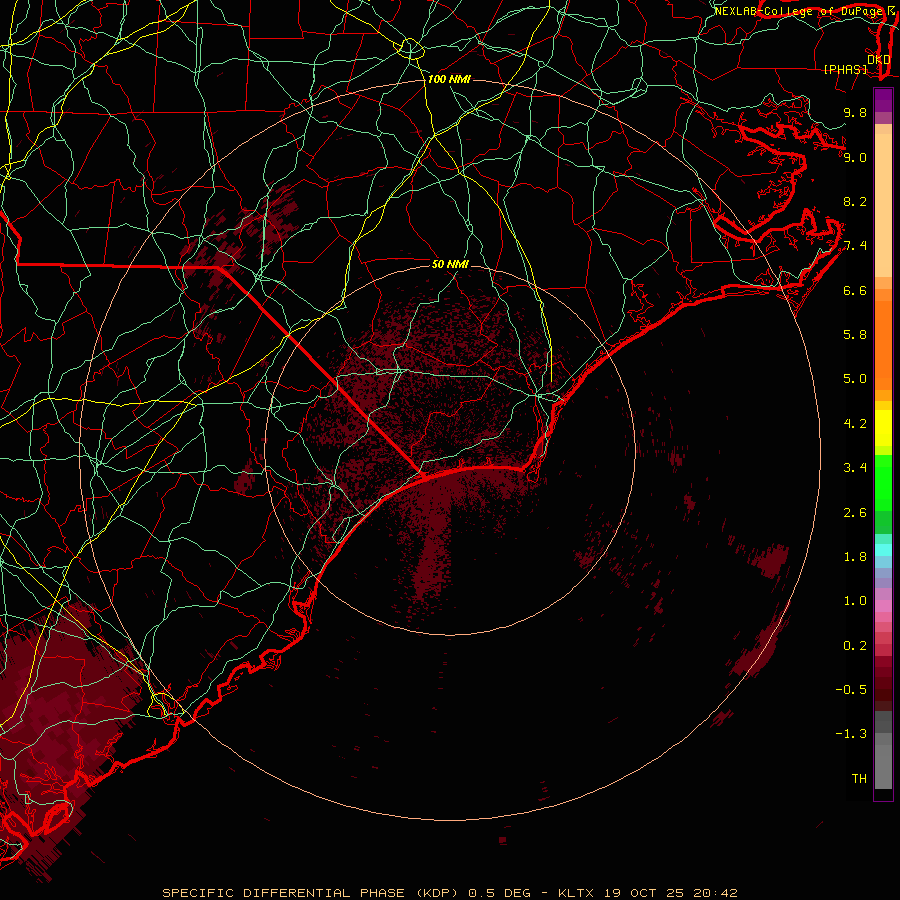Click the purple segment atop the color bar
Viewport: 900px width, 900px height.
(883, 100)
